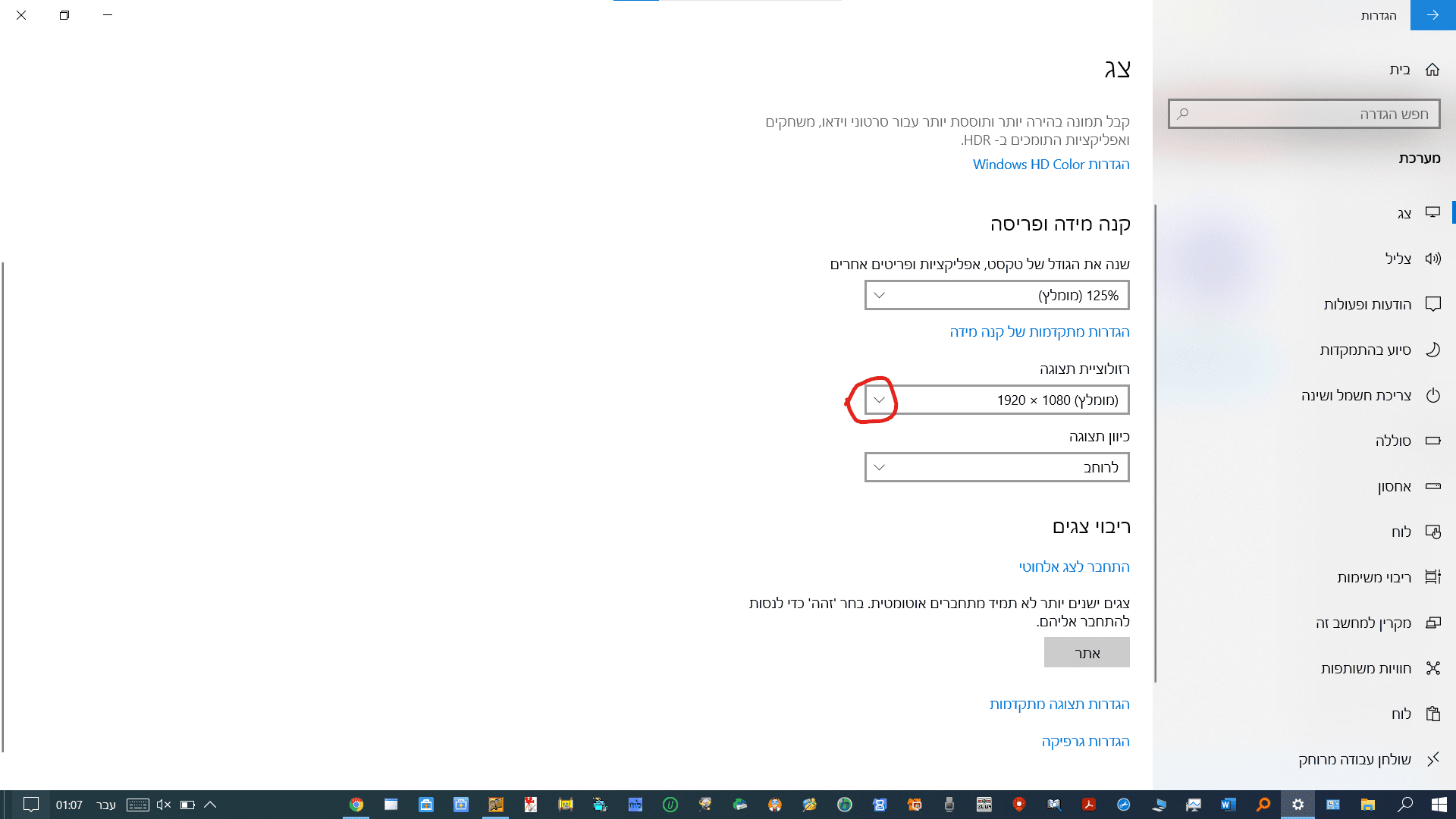The width and height of the screenshot is (1456, 819).
Task: Expand display orientation (לרוחב) dropdown
Action: (996, 467)
